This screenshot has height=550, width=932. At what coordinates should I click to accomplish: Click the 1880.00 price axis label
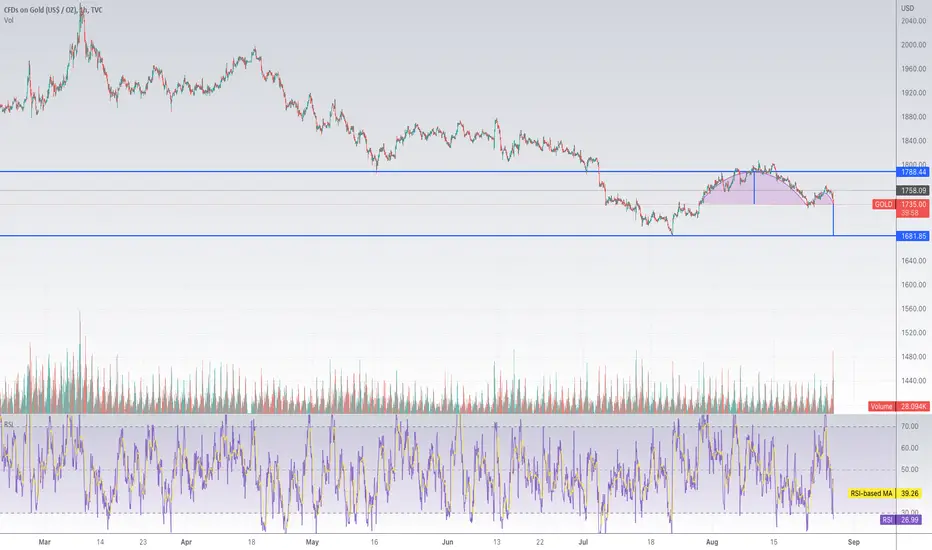click(x=914, y=117)
